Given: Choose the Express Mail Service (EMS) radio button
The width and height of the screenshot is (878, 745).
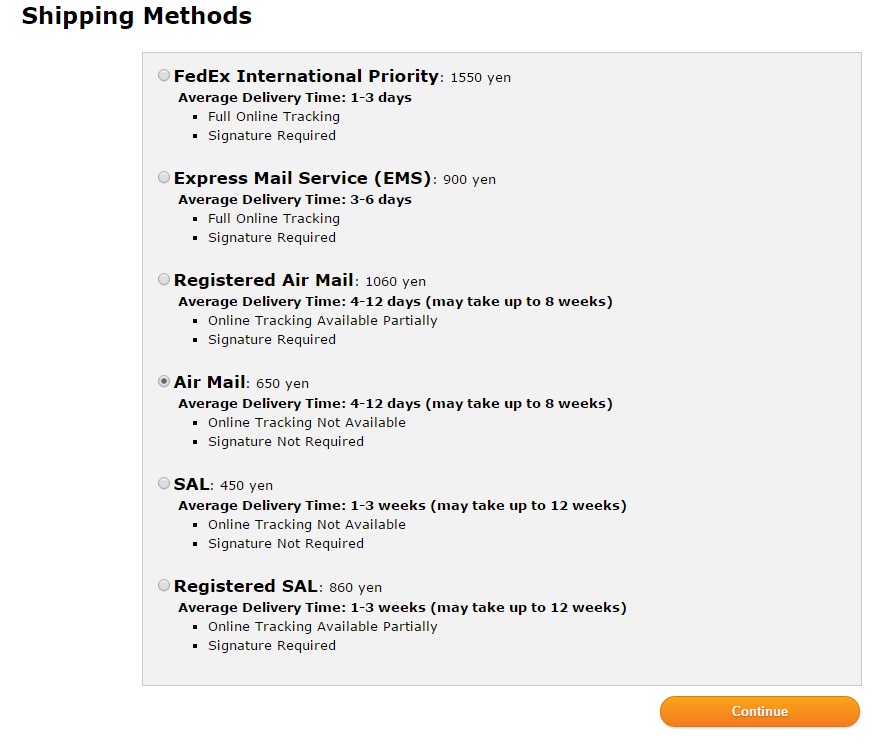Looking at the screenshot, I should 164,177.
